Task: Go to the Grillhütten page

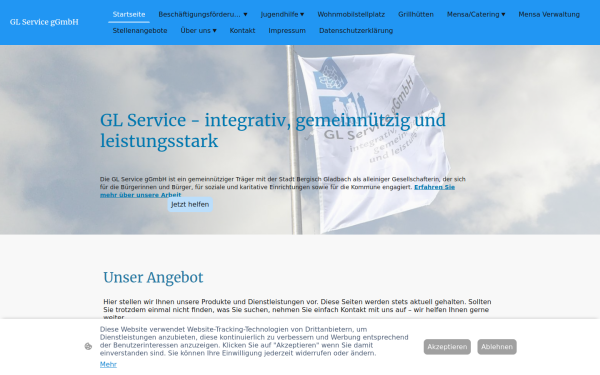Action: pyautogui.click(x=416, y=15)
